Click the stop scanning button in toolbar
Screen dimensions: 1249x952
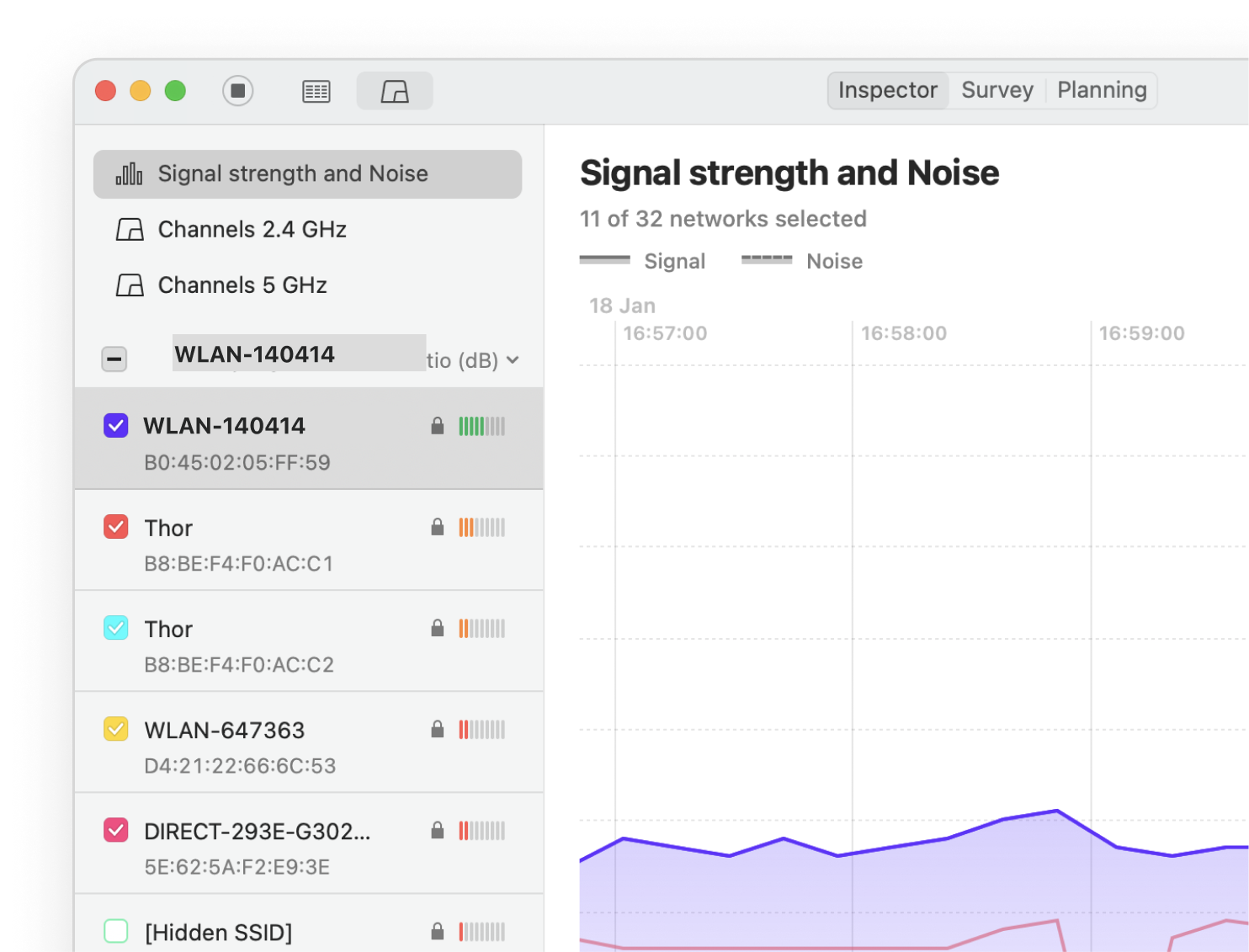click(238, 91)
